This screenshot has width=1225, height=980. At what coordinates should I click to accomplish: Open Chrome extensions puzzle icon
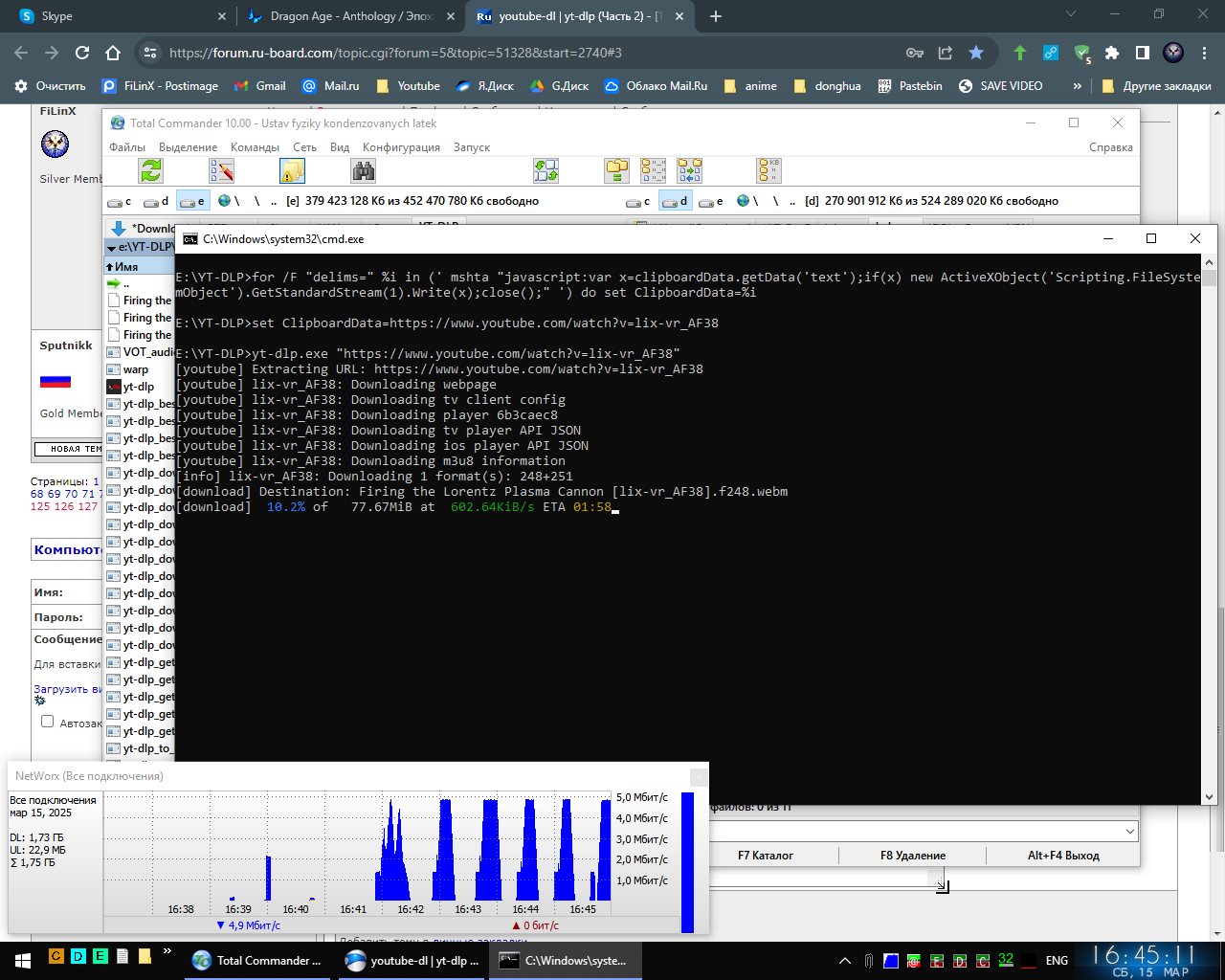[1112, 53]
